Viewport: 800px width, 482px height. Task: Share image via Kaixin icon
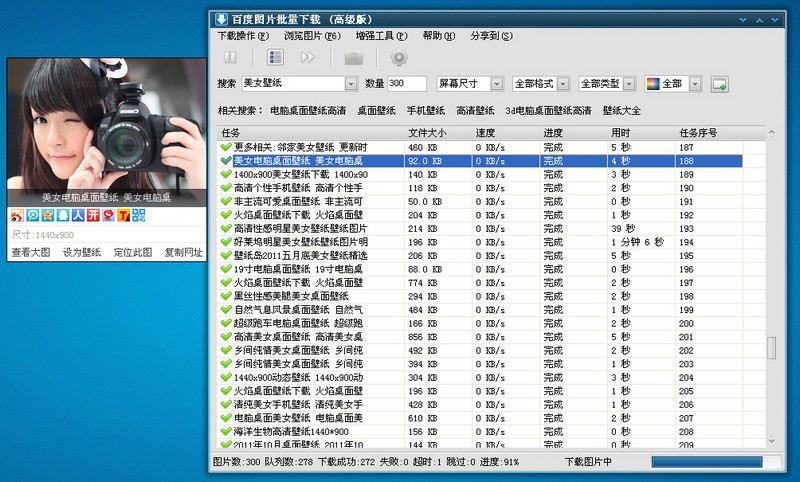[x=92, y=215]
